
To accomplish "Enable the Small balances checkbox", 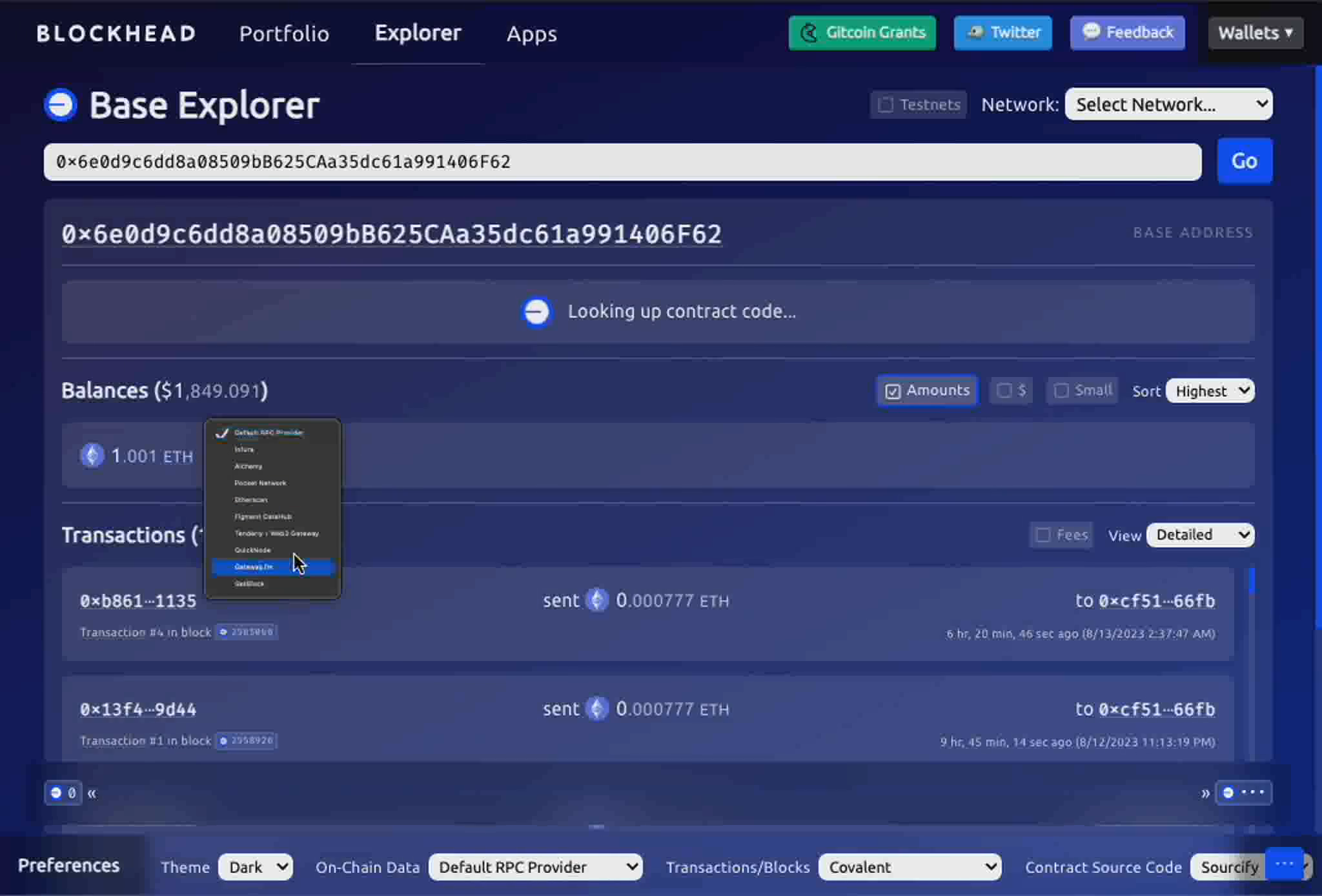I will coord(1083,391).
